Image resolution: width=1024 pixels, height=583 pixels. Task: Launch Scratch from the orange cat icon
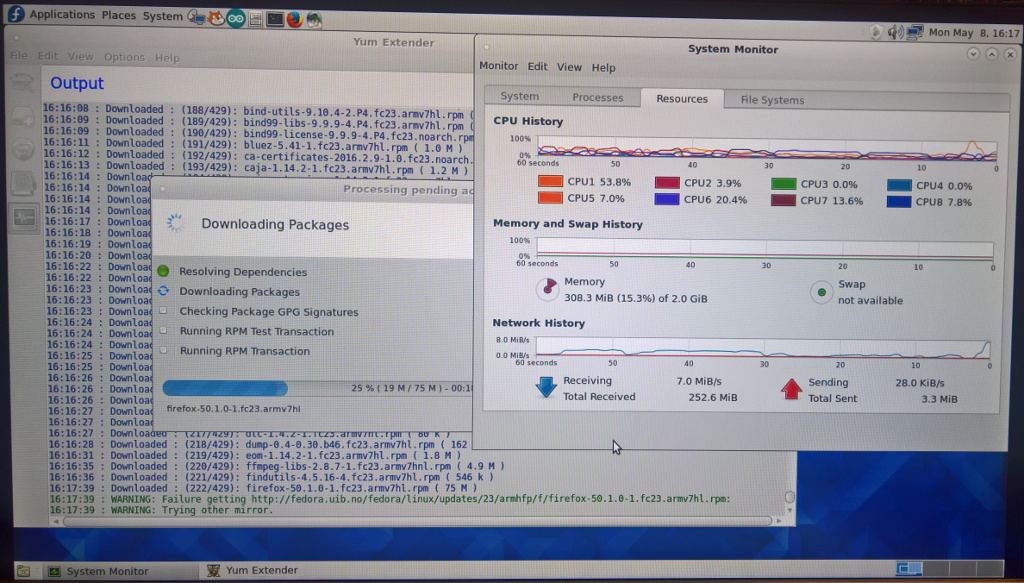[x=216, y=18]
